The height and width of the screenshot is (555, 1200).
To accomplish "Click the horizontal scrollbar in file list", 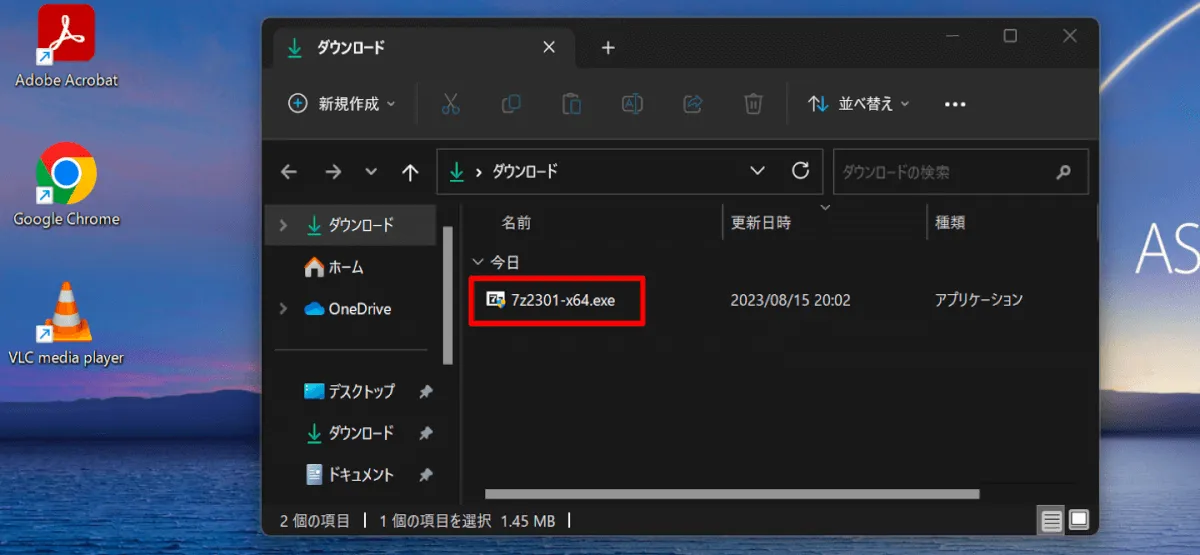I will [732, 494].
